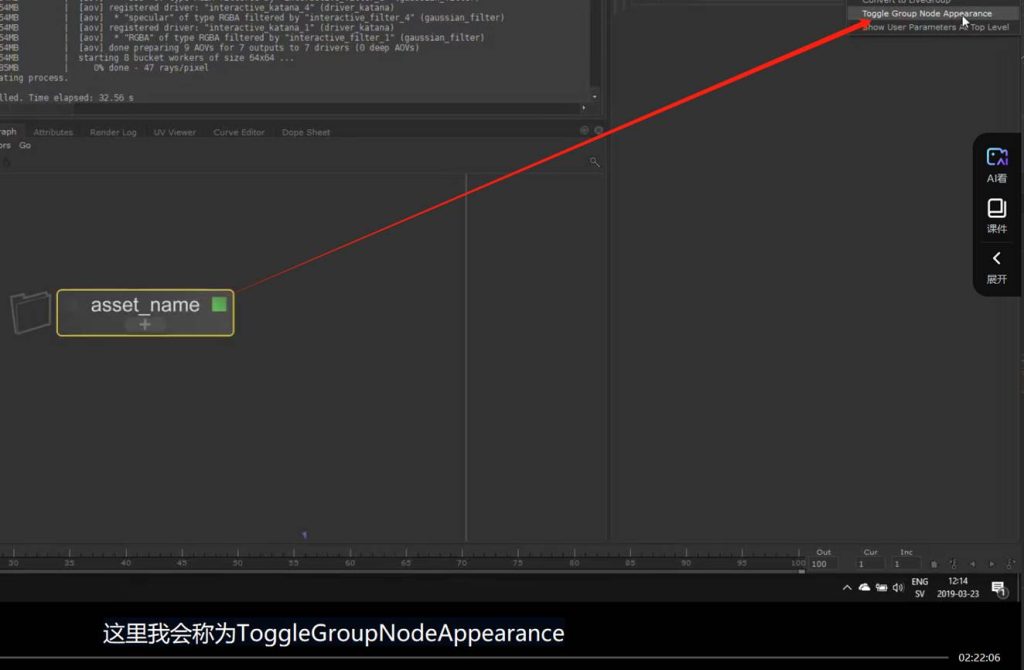Click the Windows volume speaker icon

click(897, 588)
